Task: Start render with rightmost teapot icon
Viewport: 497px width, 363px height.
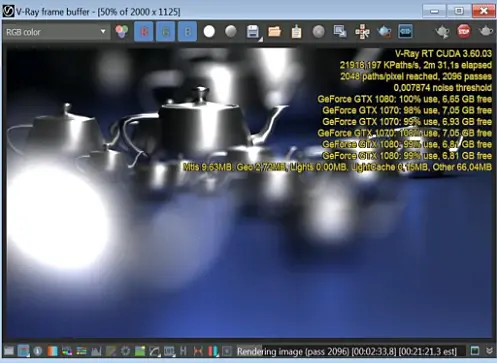Action: tap(486, 31)
